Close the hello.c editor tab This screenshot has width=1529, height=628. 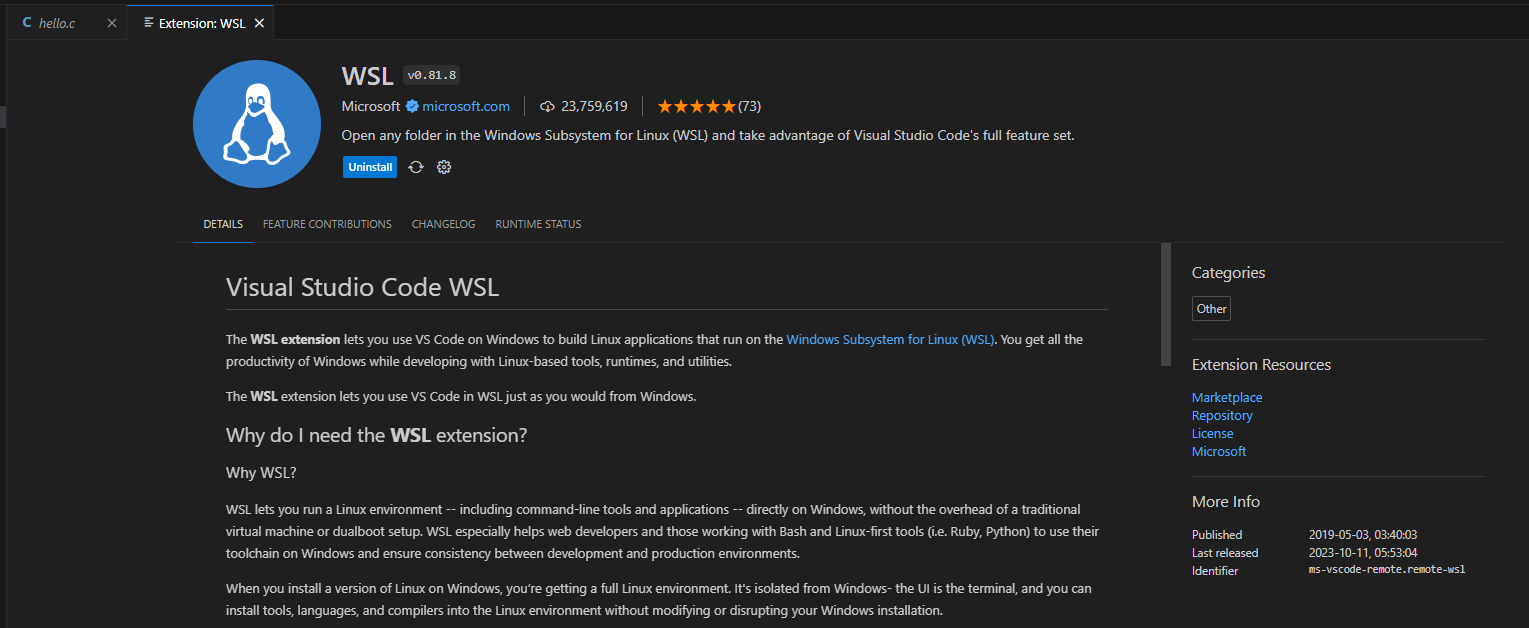tap(111, 22)
